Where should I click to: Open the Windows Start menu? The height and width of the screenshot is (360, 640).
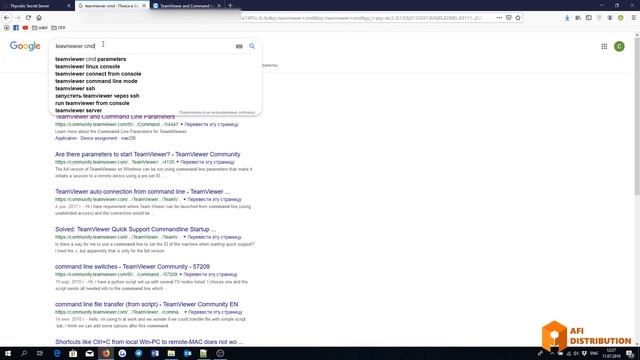point(8,353)
